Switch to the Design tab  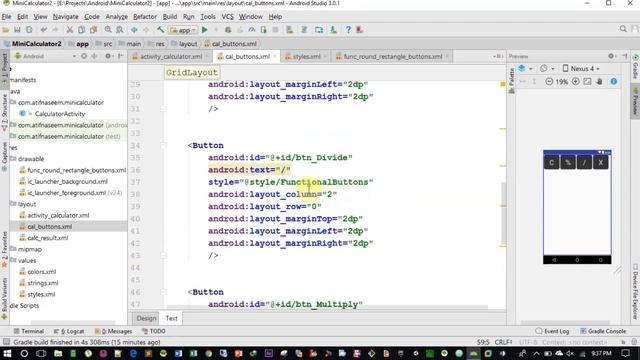click(146, 318)
